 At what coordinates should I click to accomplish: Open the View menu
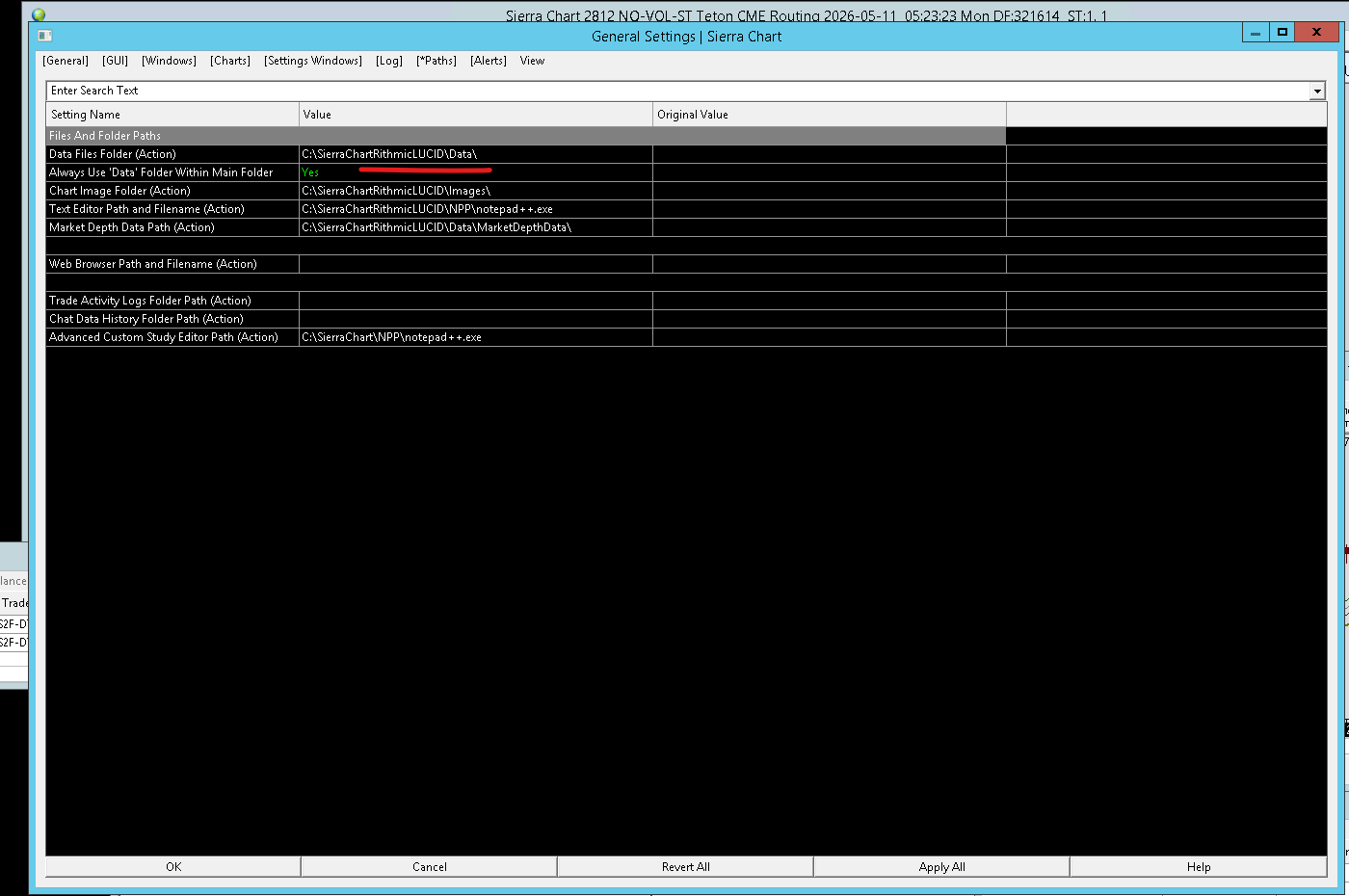(x=532, y=61)
